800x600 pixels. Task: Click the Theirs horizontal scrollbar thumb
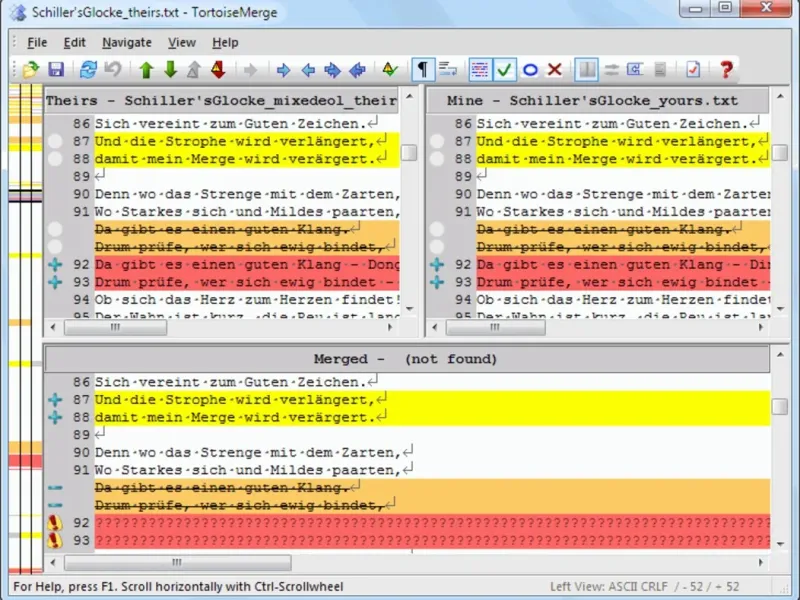coord(116,327)
